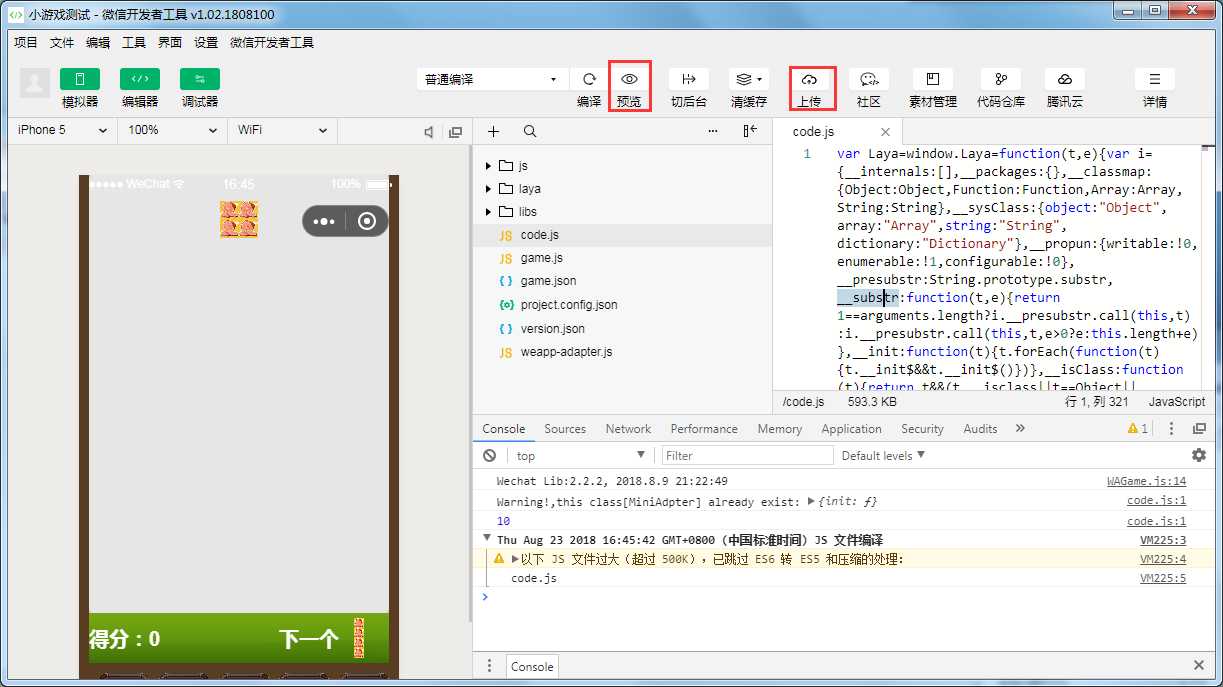
Task: Open the VM225:4 source link
Action: [1163, 559]
